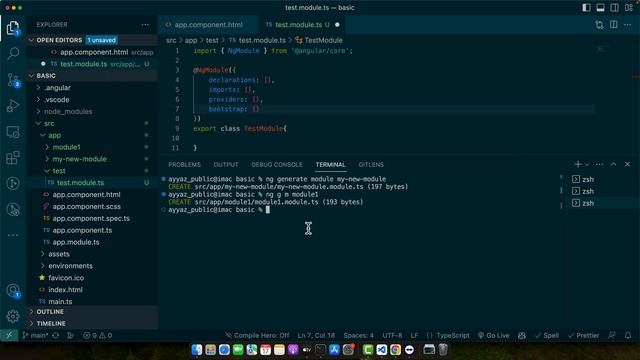
Task: Toggle the Spell checker status item
Action: click(547, 336)
